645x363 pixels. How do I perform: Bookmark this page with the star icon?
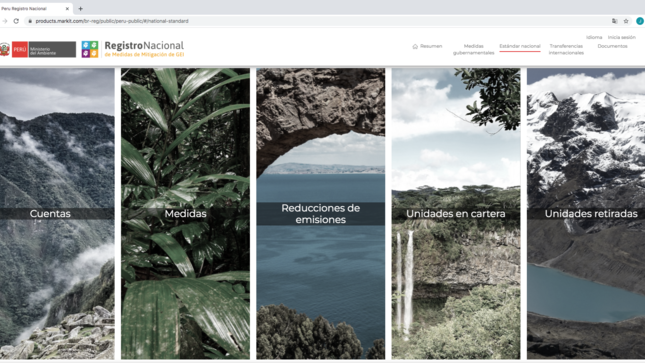click(626, 21)
